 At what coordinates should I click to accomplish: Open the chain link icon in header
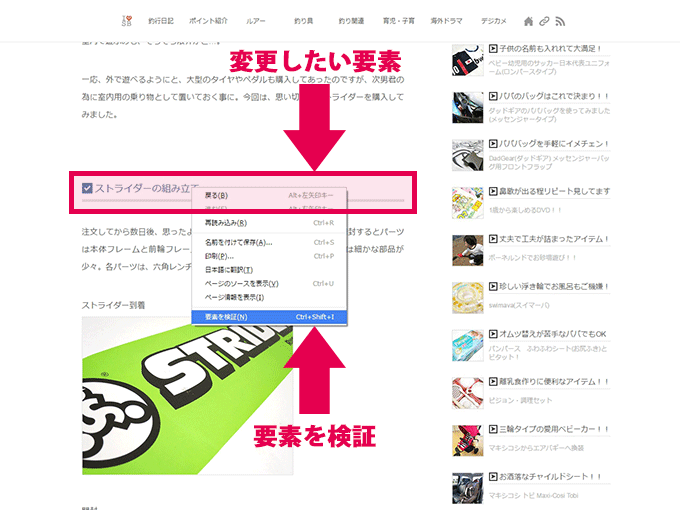click(544, 21)
